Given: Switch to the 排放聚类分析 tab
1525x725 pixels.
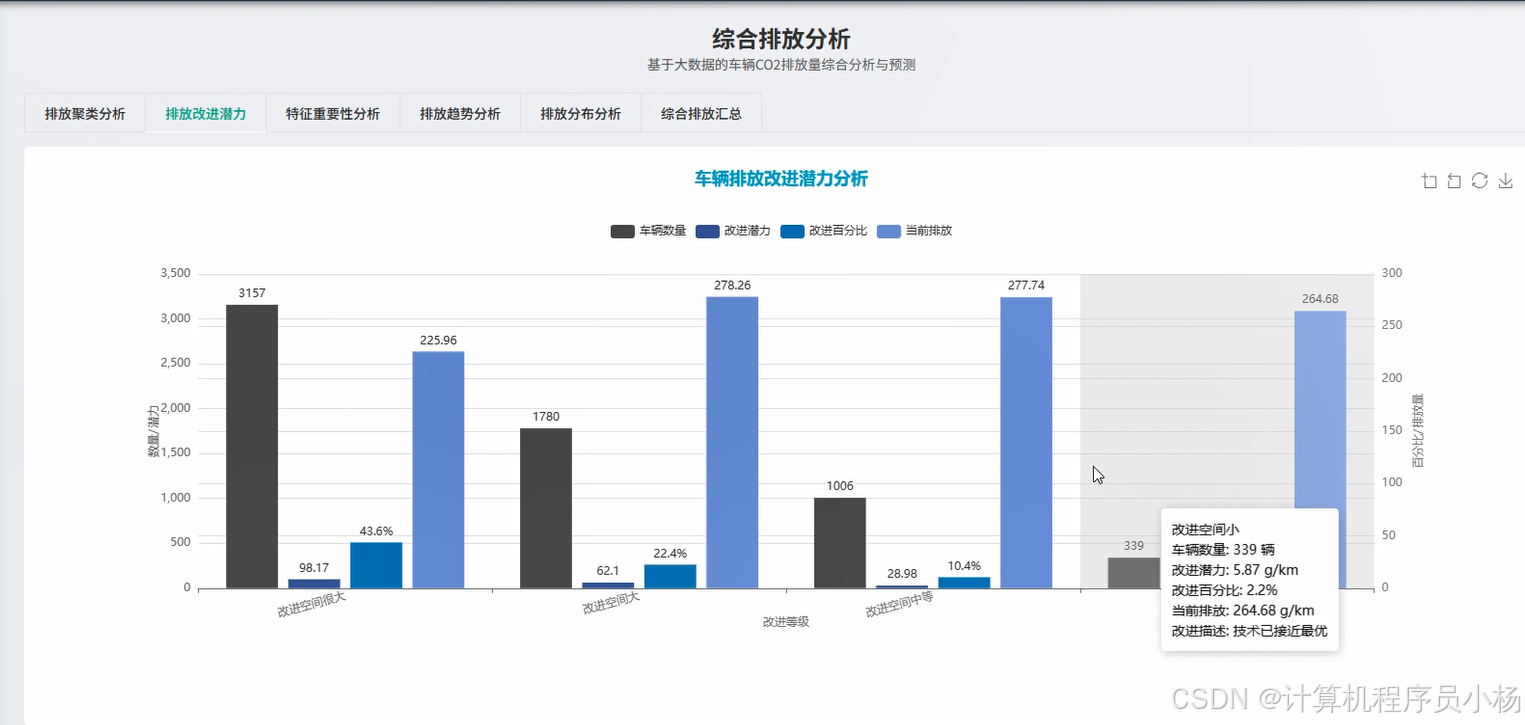Looking at the screenshot, I should point(84,113).
